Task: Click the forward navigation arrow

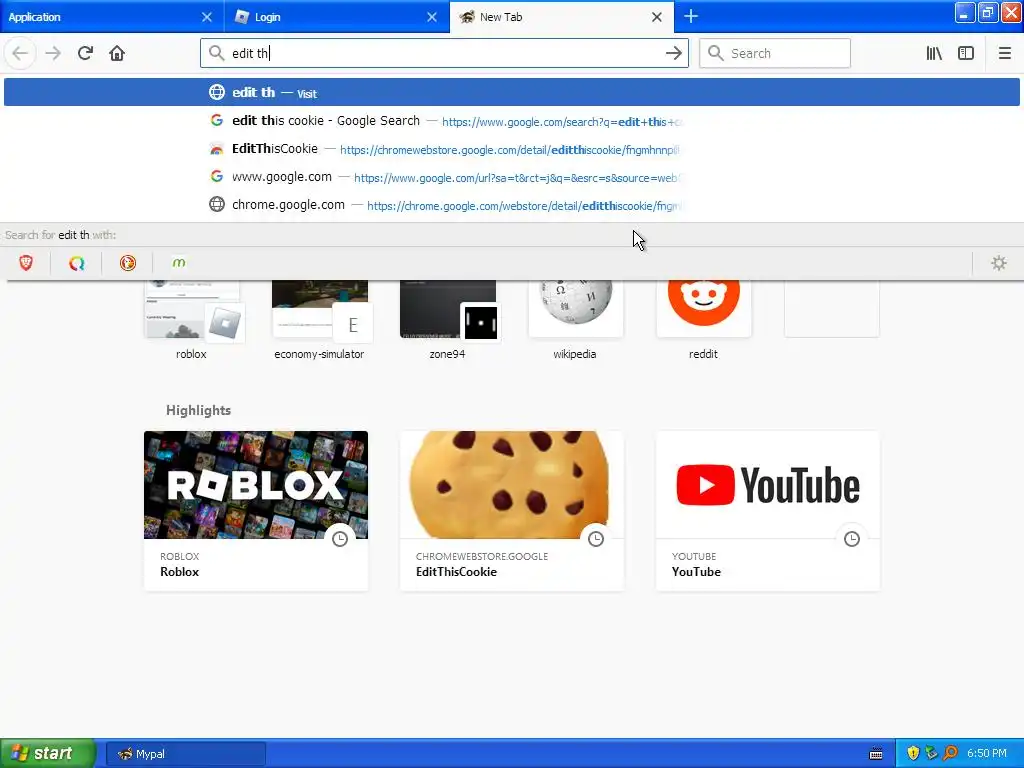Action: [x=53, y=53]
